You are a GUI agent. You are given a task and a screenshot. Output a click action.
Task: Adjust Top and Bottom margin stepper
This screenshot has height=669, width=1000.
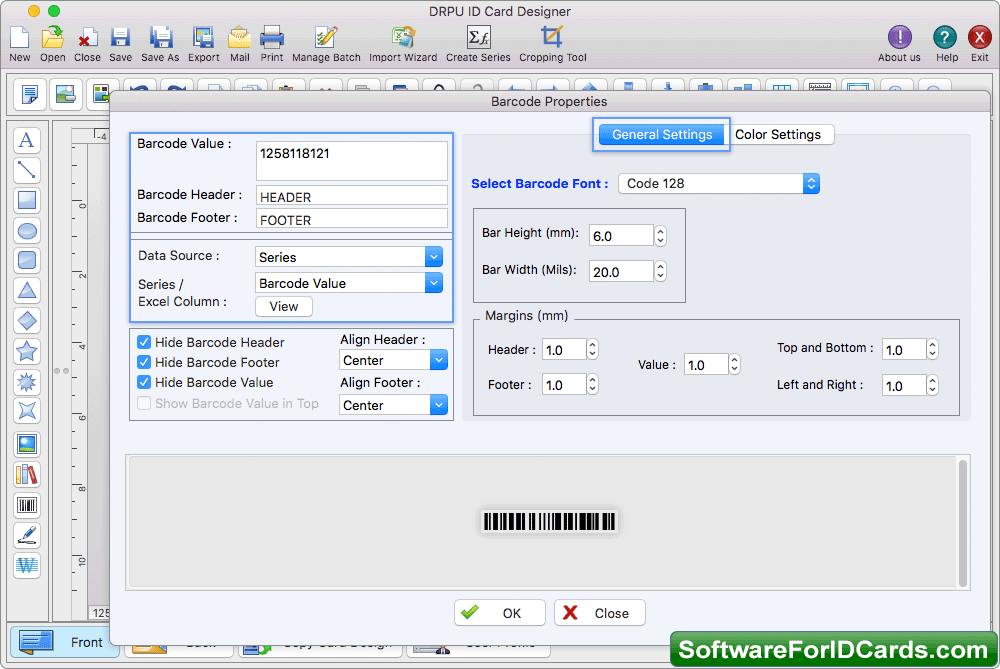tap(932, 349)
